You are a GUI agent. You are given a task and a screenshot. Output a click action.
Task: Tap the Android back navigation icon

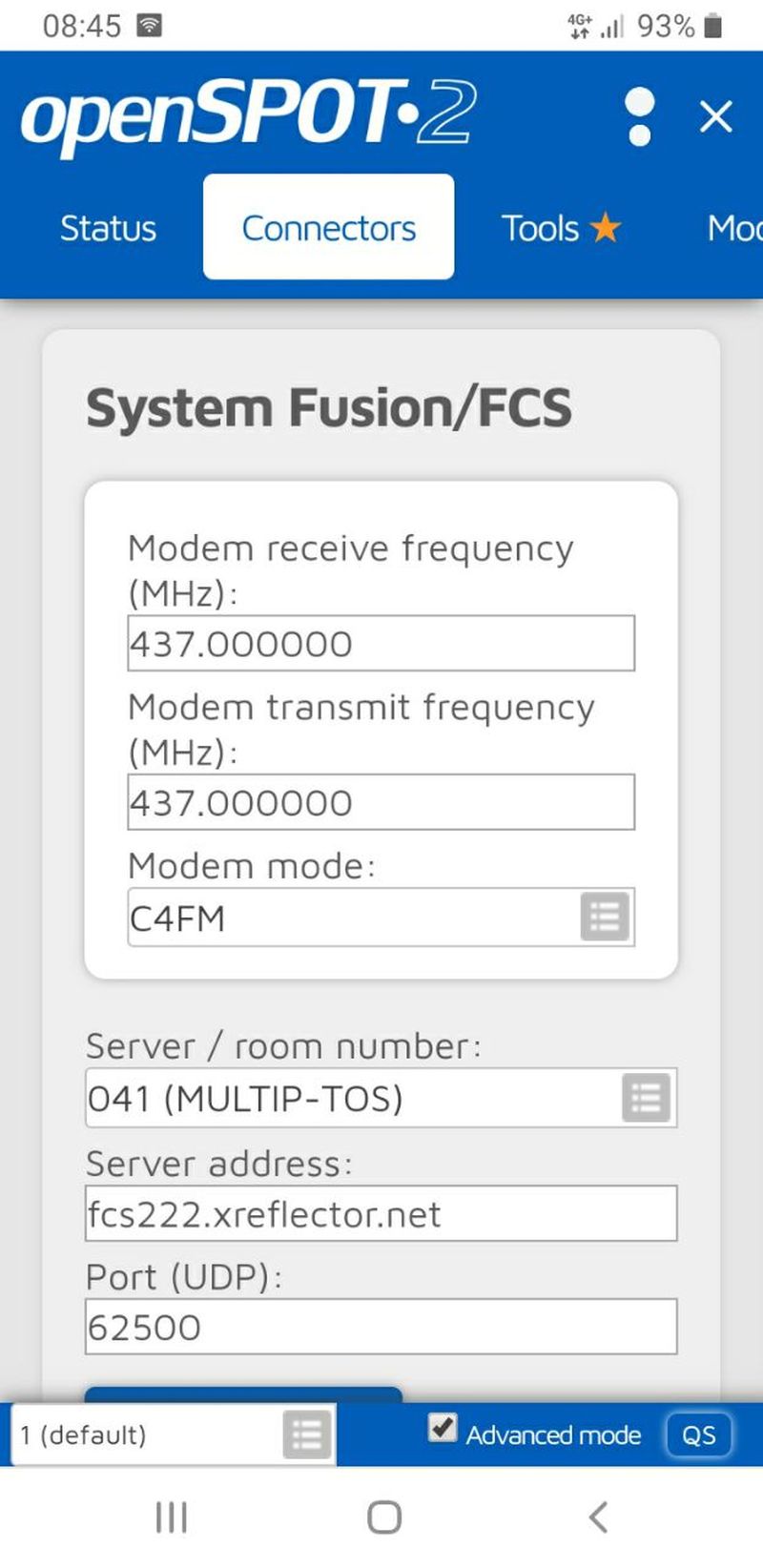coord(598,1516)
